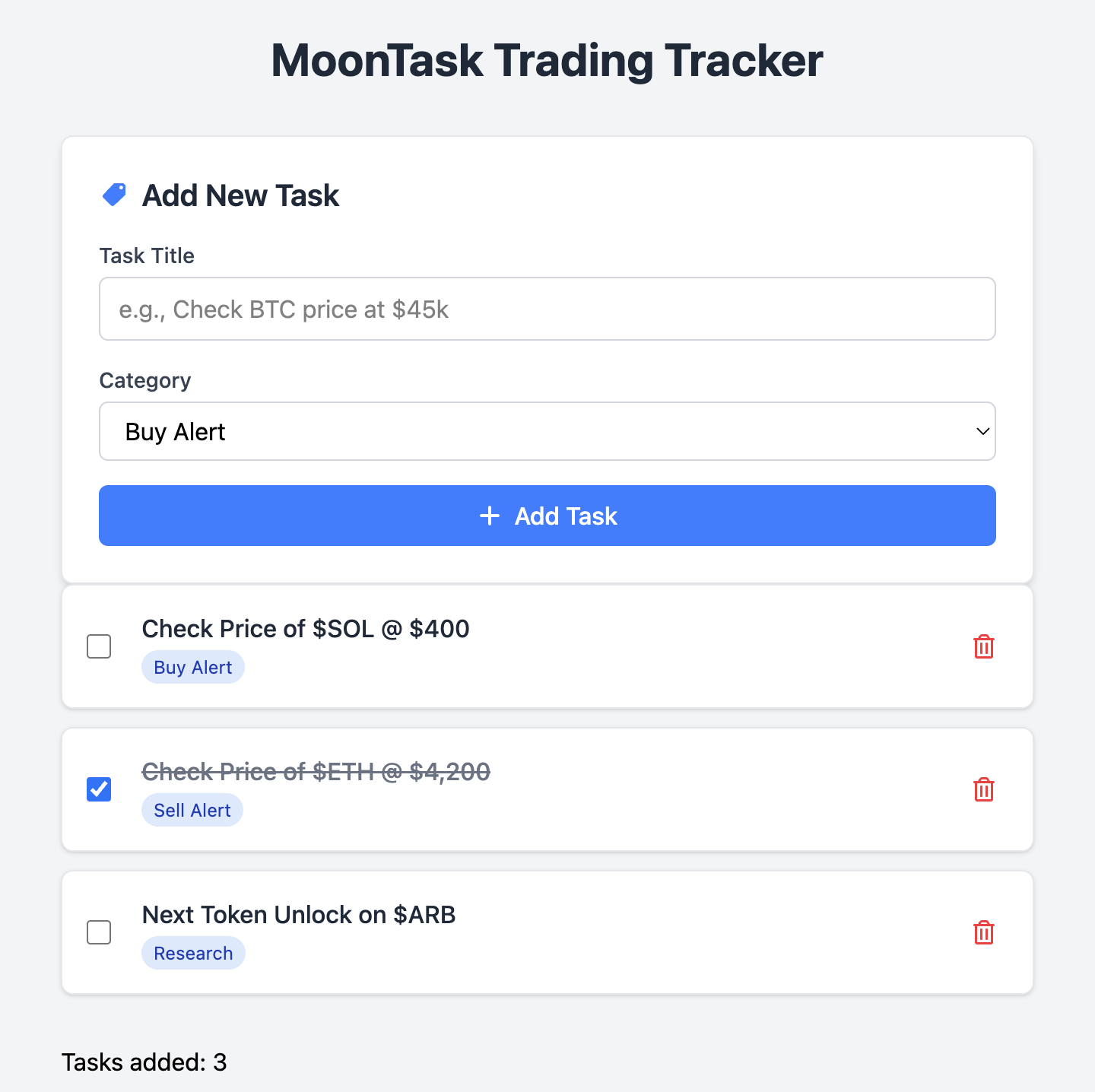Select the Check Price of $SOL task title
This screenshot has width=1095, height=1092.
(x=306, y=629)
